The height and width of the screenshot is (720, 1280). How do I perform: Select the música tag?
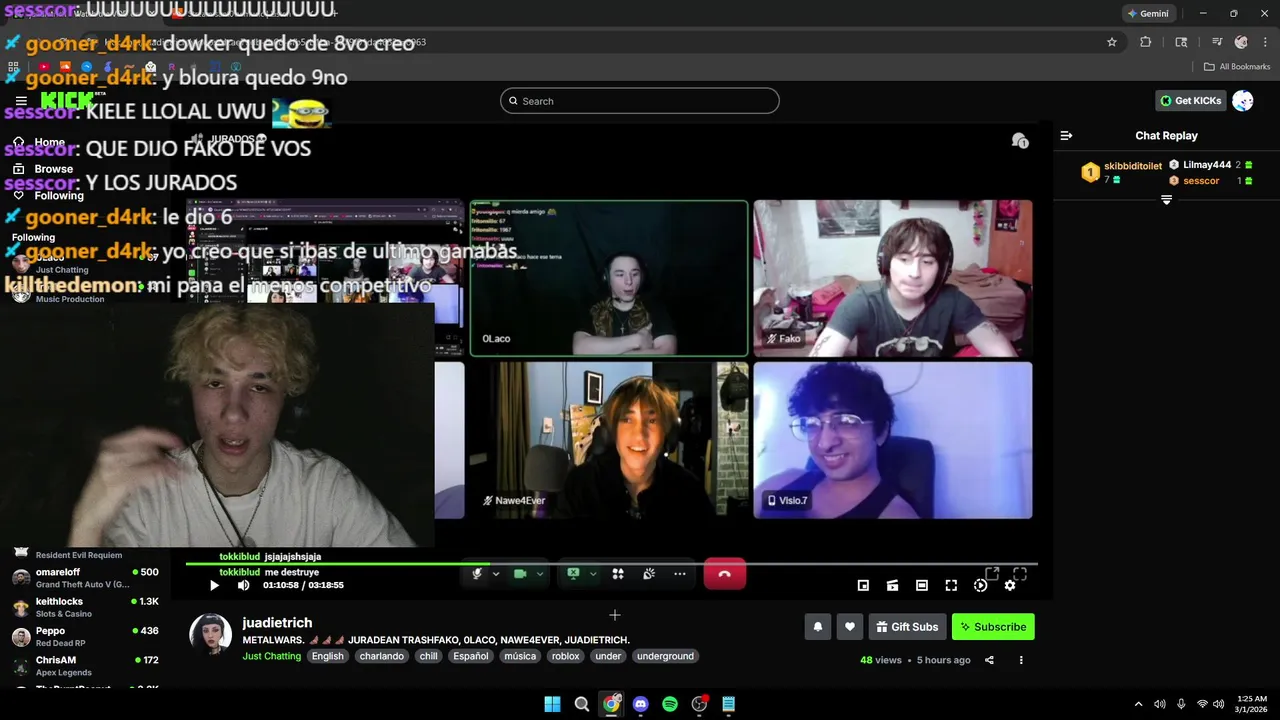tap(520, 656)
